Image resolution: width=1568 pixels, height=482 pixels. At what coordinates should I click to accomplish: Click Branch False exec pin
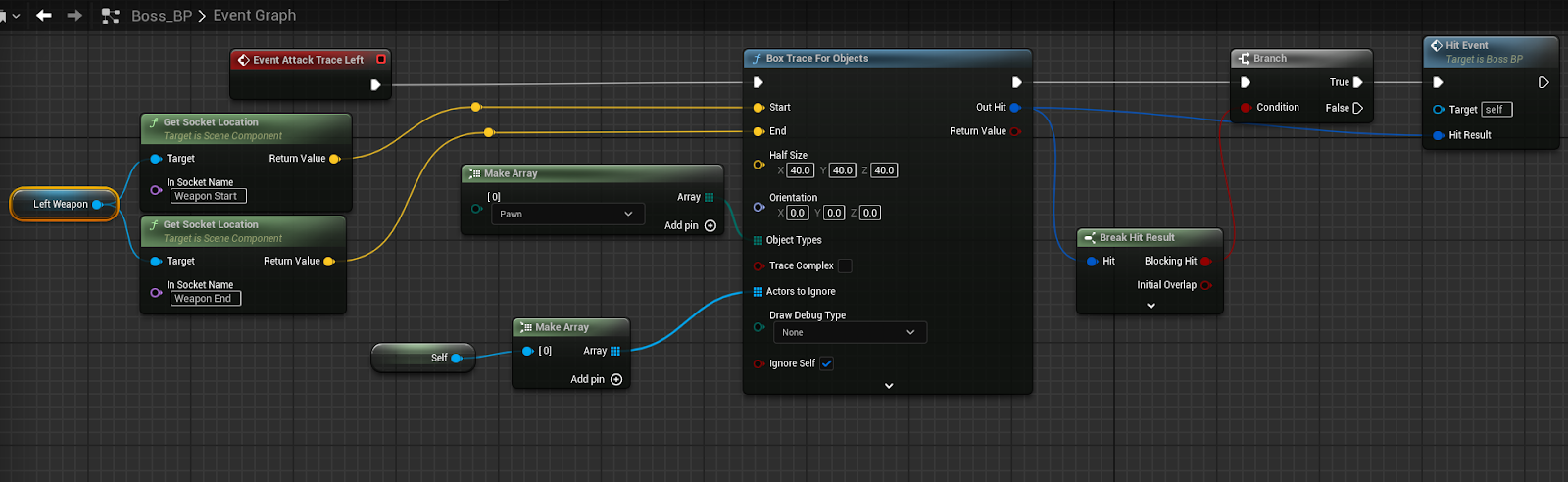click(x=1357, y=108)
